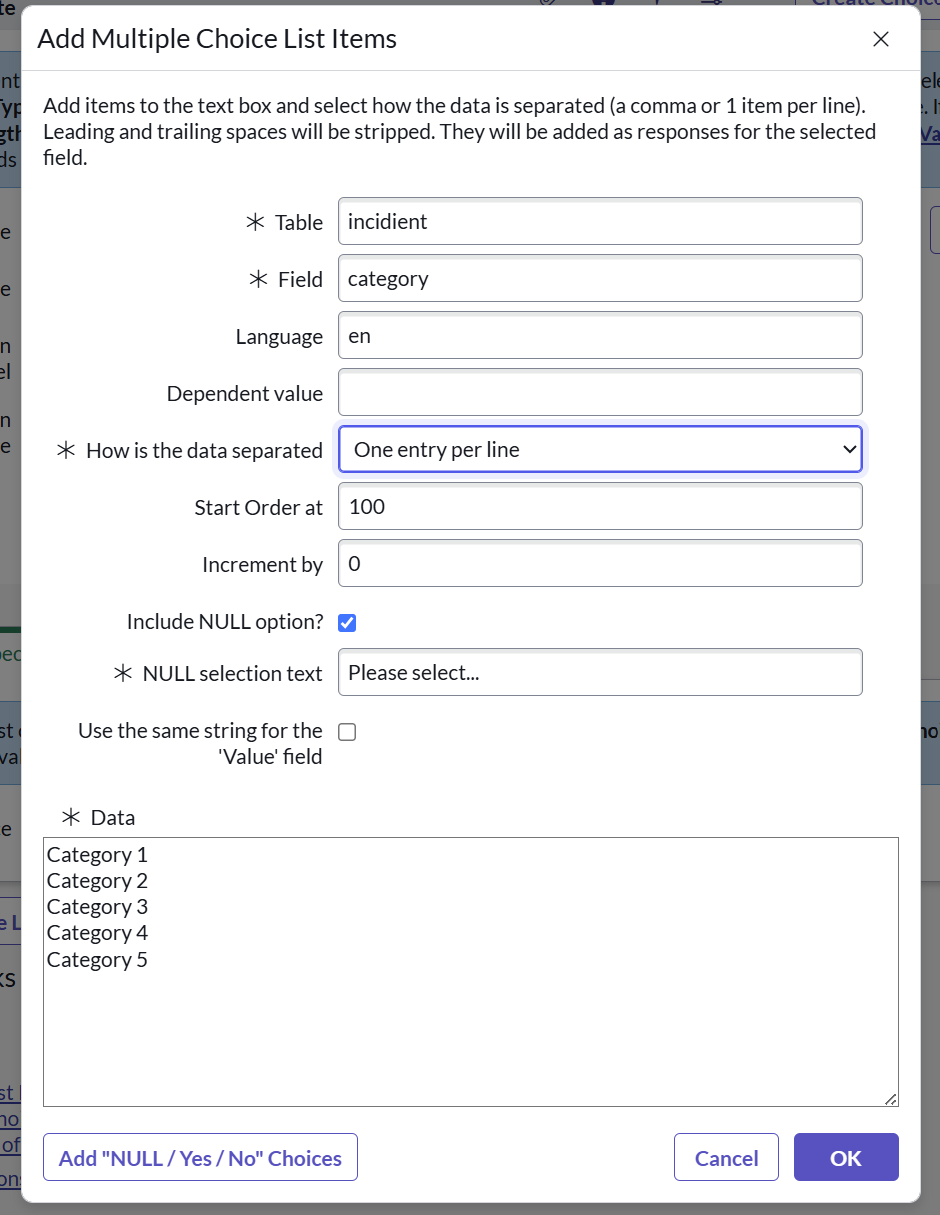Image resolution: width=940 pixels, height=1215 pixels.
Task: Uncheck the Include NULL option checkbox
Action: point(346,622)
